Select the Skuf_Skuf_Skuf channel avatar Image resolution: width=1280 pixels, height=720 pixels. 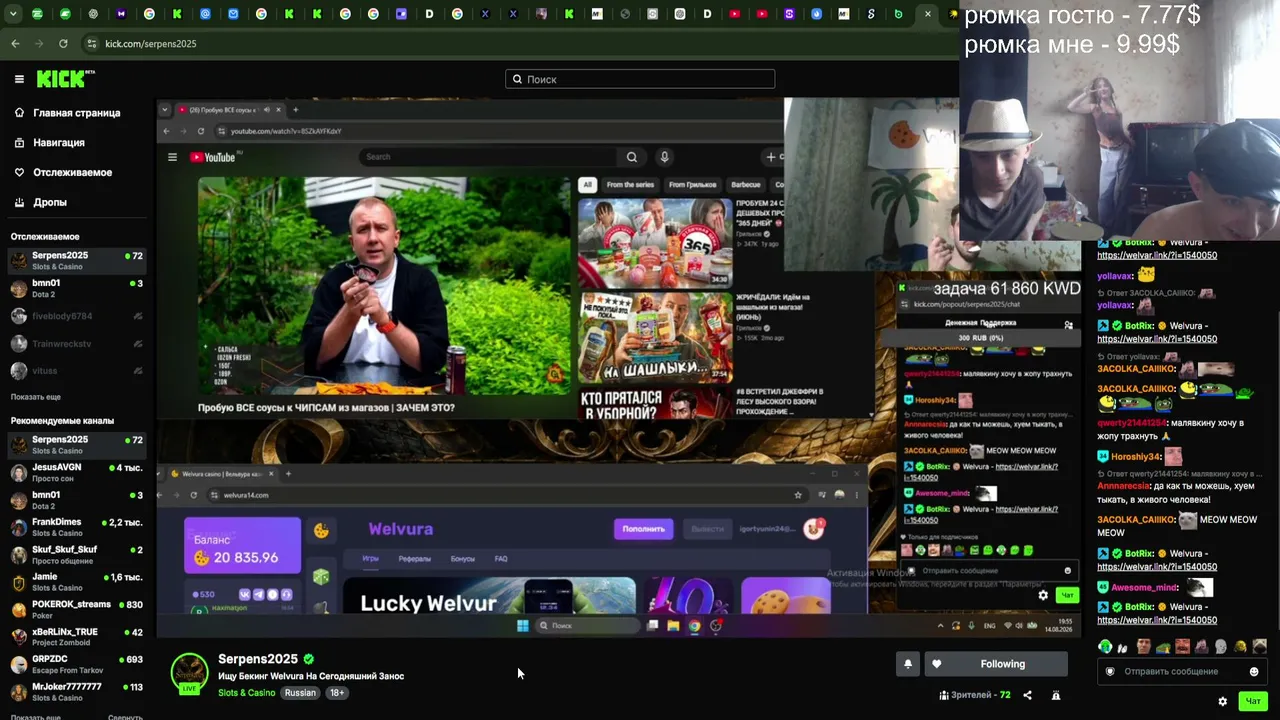18,555
